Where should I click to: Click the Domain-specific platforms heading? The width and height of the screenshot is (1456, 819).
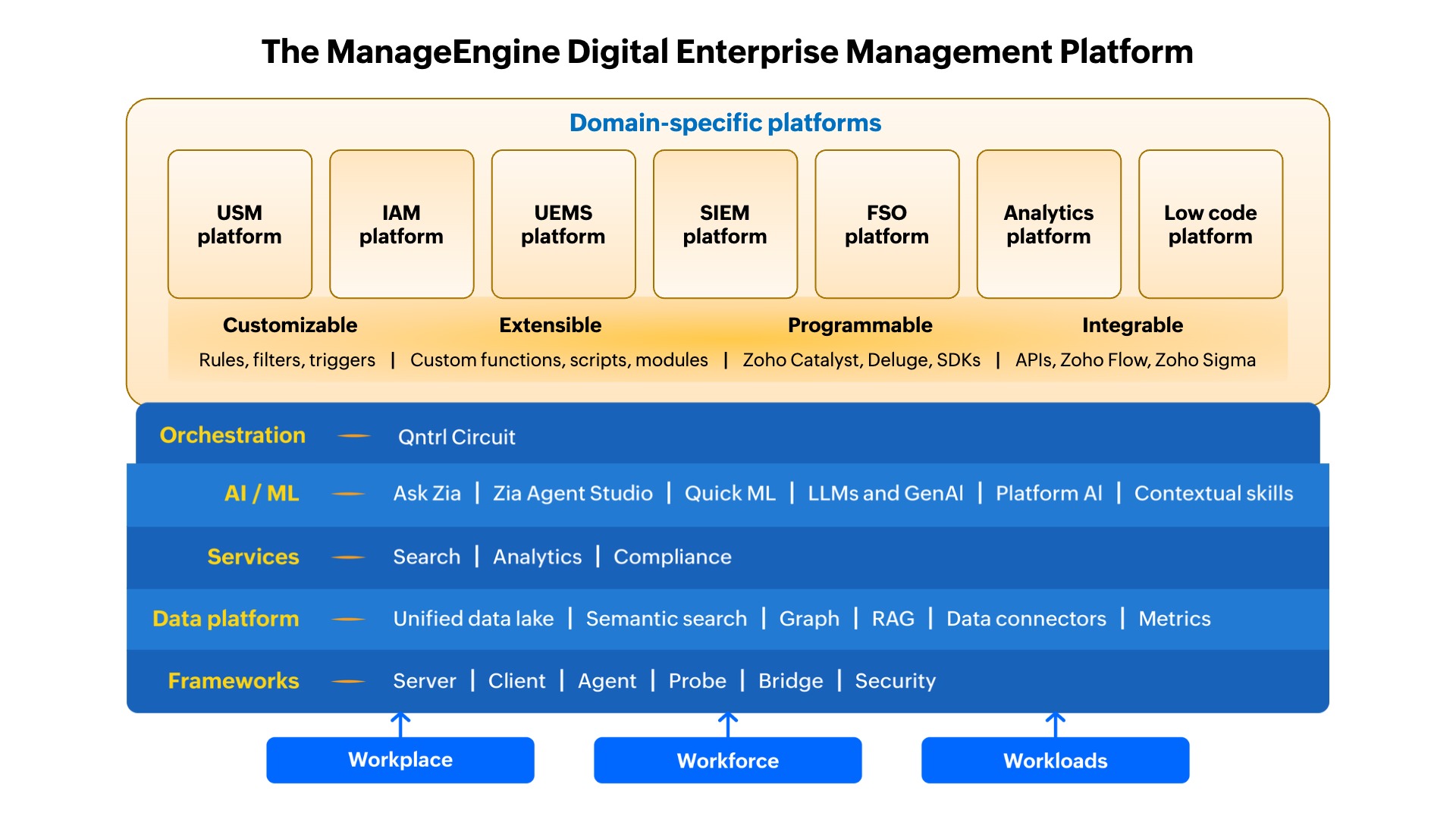coord(725,123)
